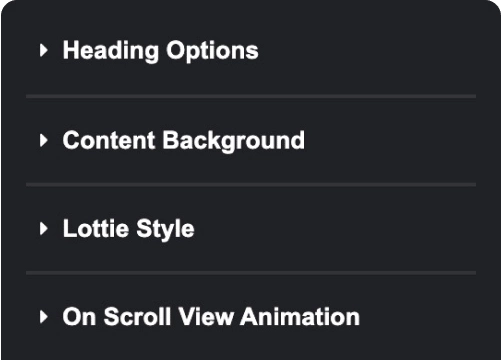Screen dimensions: 501x360
Task: Click the arrow beside On Scroll View Animation
Action: (44, 317)
